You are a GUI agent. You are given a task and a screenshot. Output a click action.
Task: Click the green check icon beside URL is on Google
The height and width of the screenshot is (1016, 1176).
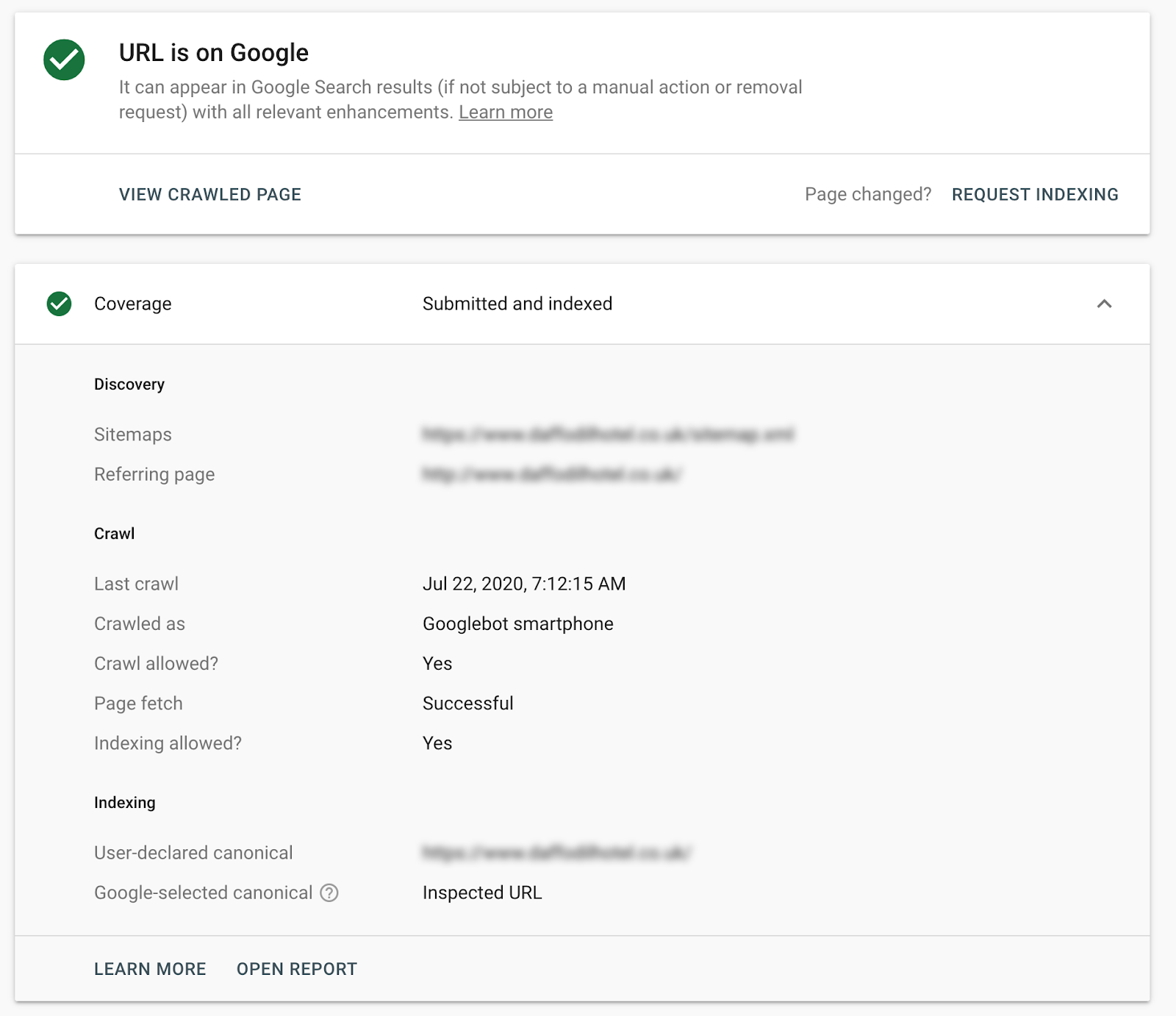pyautogui.click(x=65, y=53)
